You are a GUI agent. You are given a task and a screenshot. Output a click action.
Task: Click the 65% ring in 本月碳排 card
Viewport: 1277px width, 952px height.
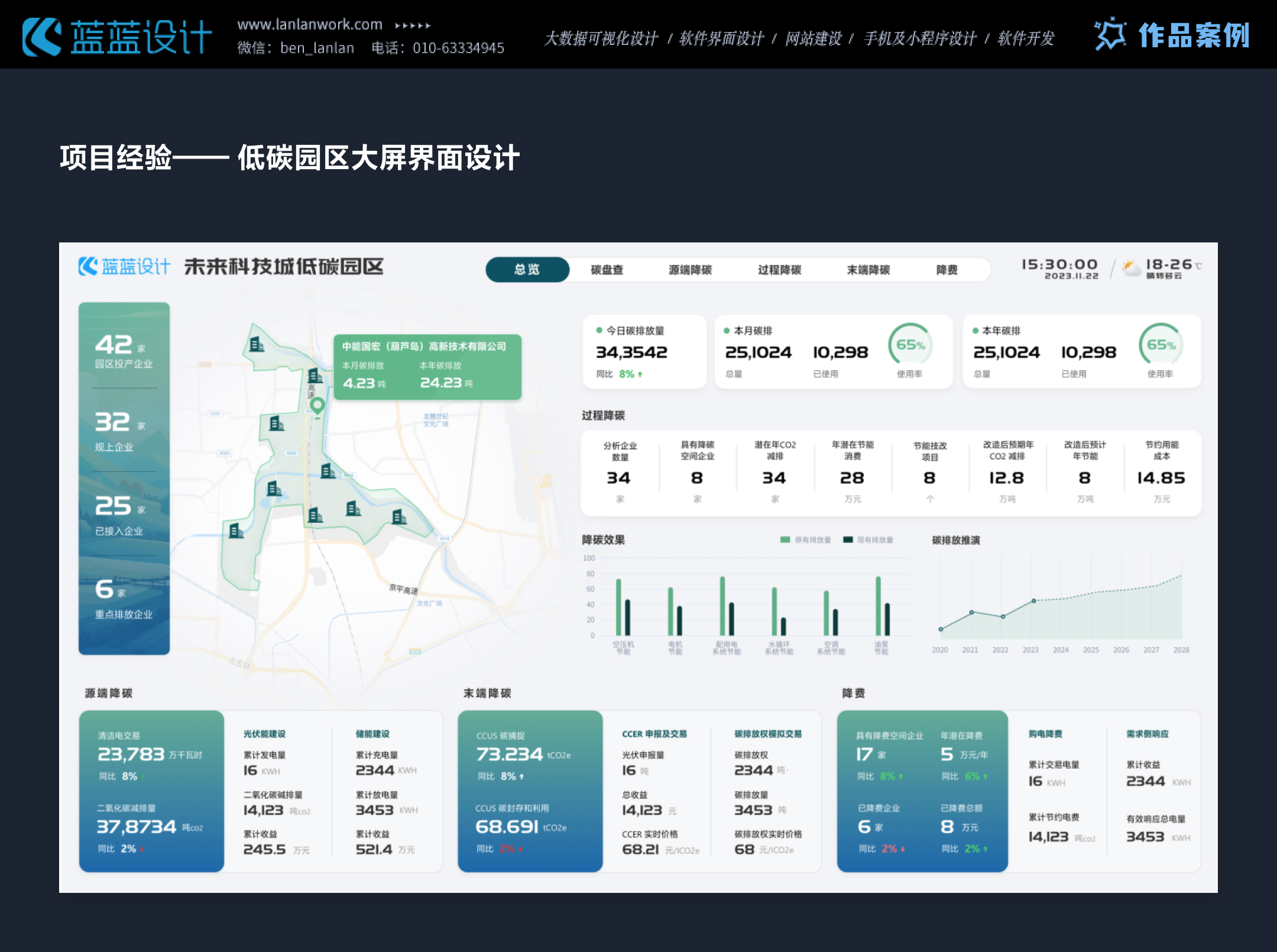point(910,345)
